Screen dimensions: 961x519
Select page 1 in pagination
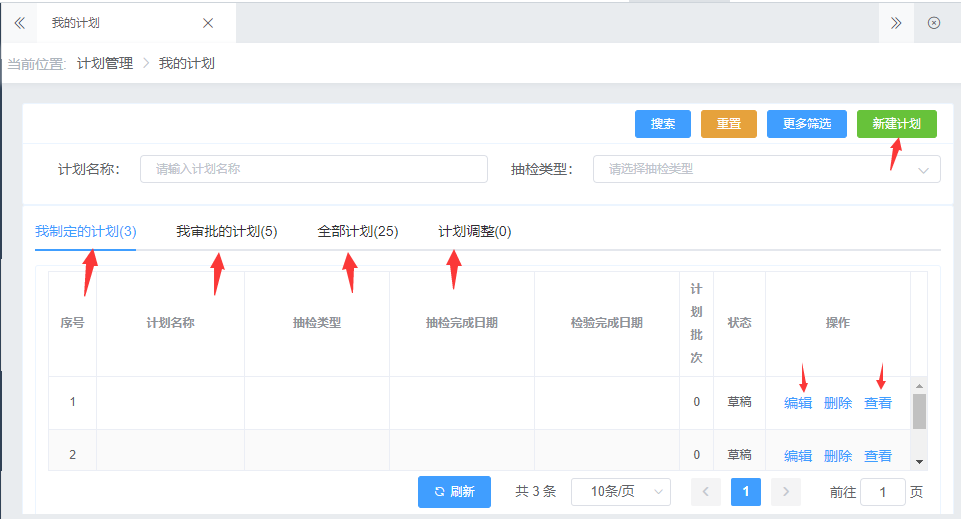pos(746,491)
